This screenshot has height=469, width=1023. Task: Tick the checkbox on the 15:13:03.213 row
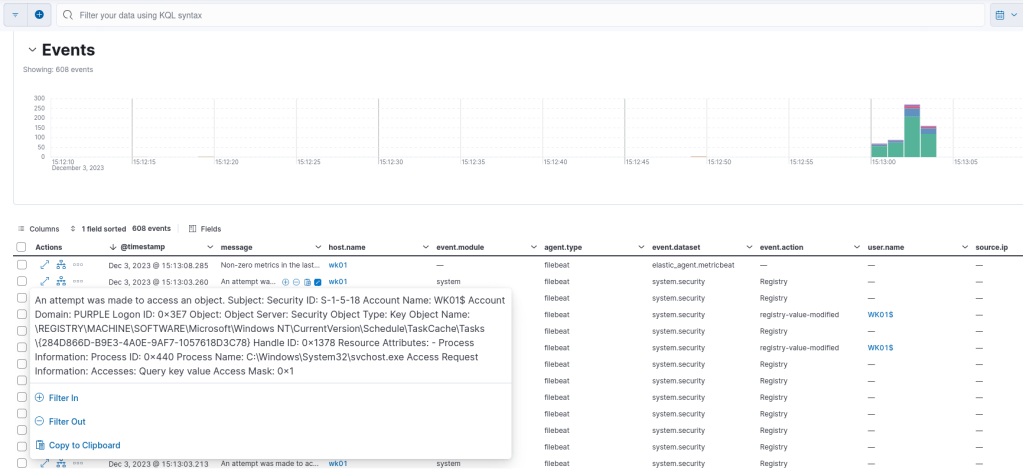21,463
